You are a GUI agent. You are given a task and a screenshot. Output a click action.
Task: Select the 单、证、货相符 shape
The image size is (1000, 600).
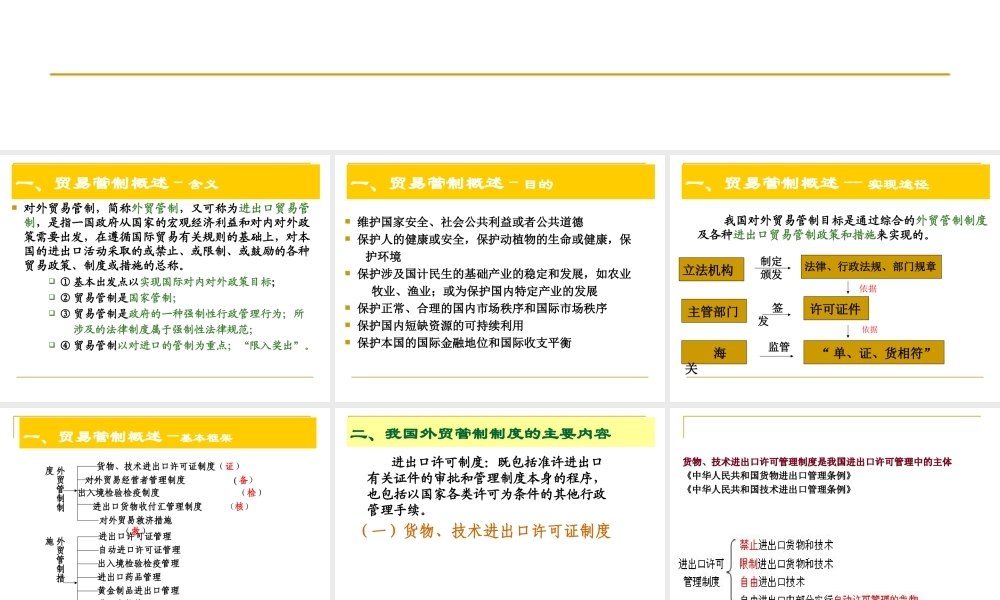pos(873,352)
